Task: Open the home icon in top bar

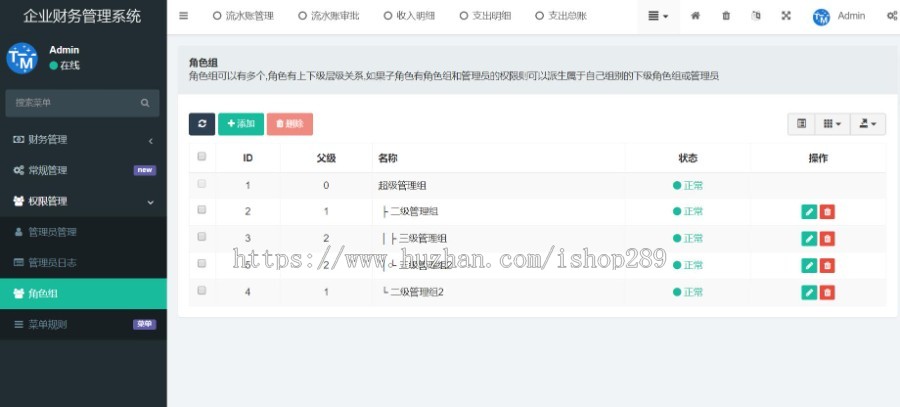Action: [695, 16]
